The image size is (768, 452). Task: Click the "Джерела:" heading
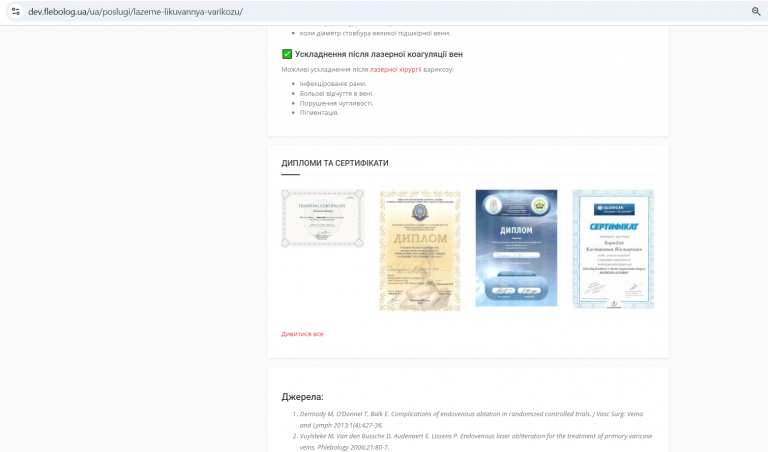(x=302, y=397)
